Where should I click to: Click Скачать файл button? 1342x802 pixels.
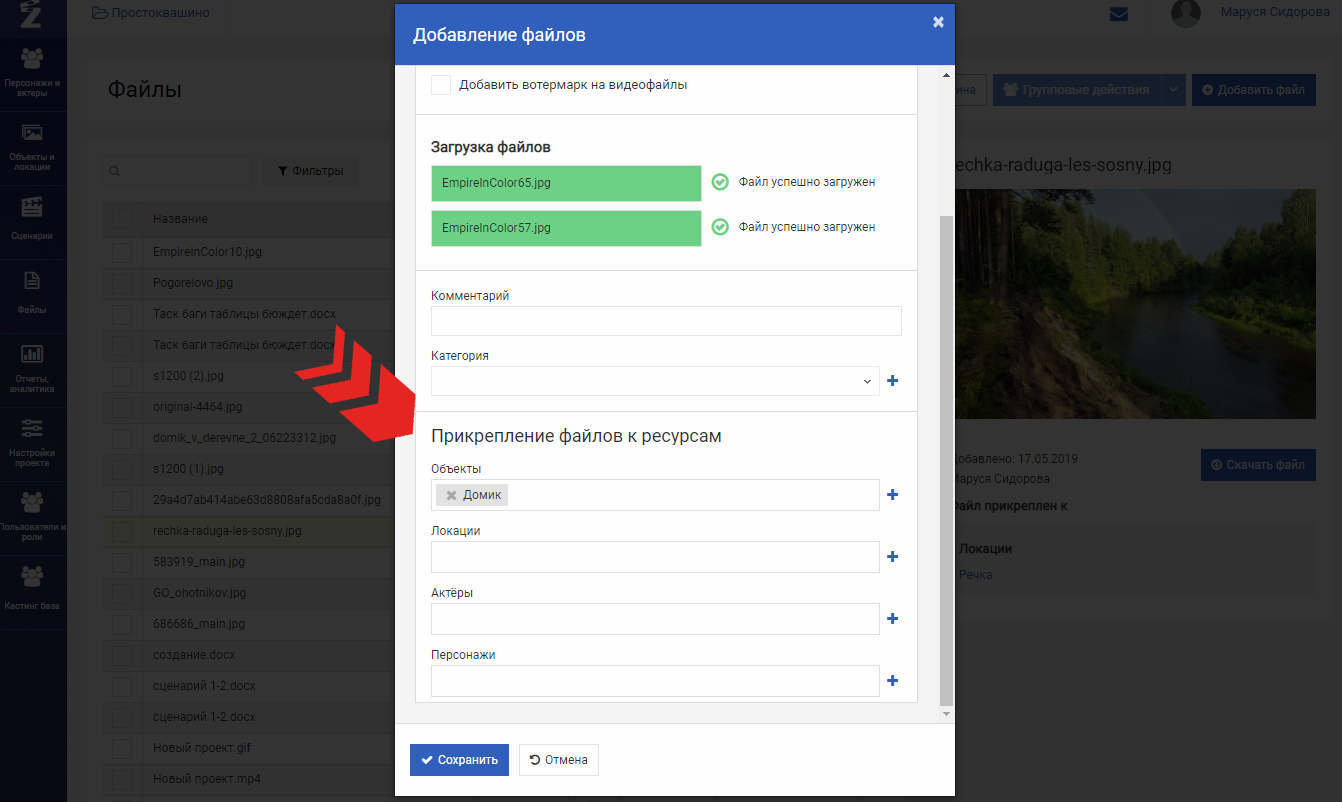click(x=1258, y=465)
